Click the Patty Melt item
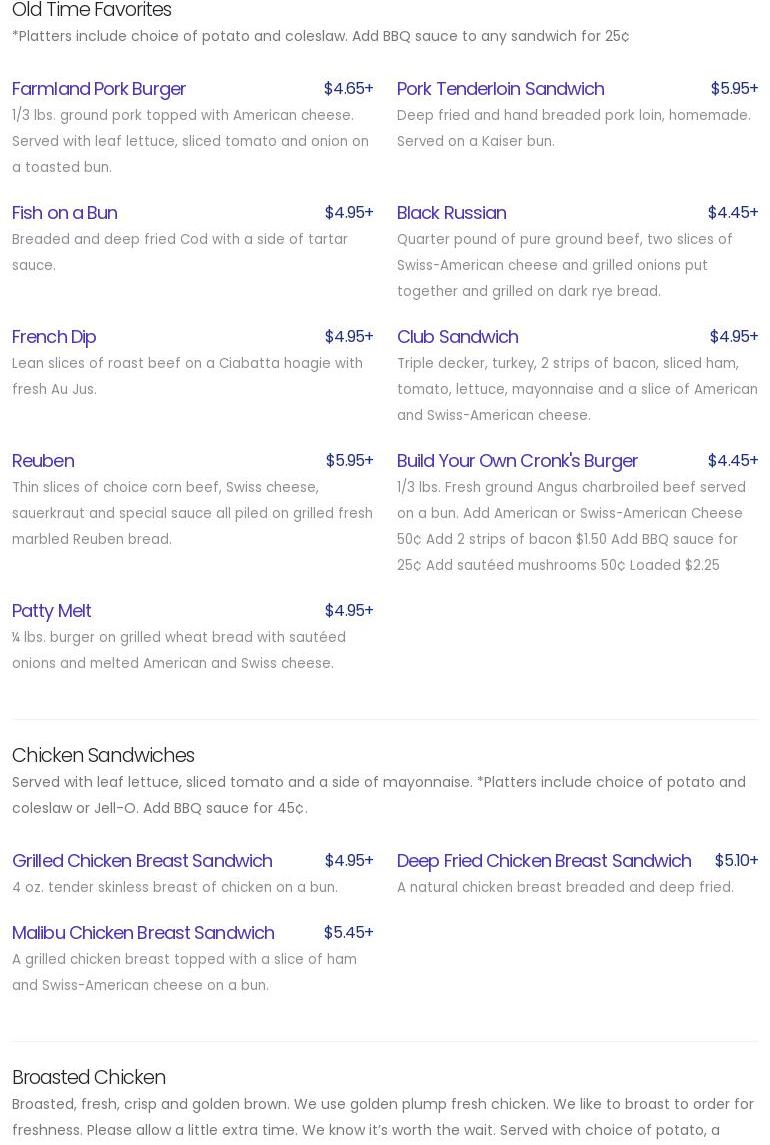Screen dimensions: 770x1145 (x=52, y=611)
